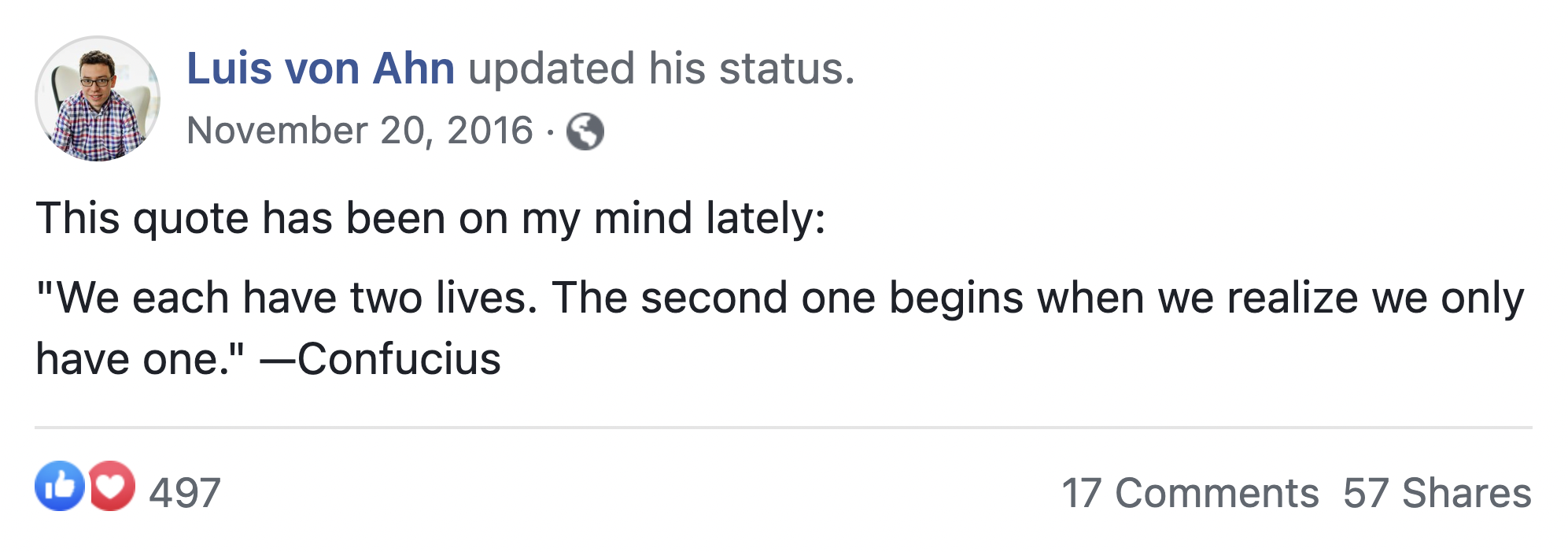Click the red heart Love reaction icon
This screenshot has width=1568, height=552.
tap(113, 486)
